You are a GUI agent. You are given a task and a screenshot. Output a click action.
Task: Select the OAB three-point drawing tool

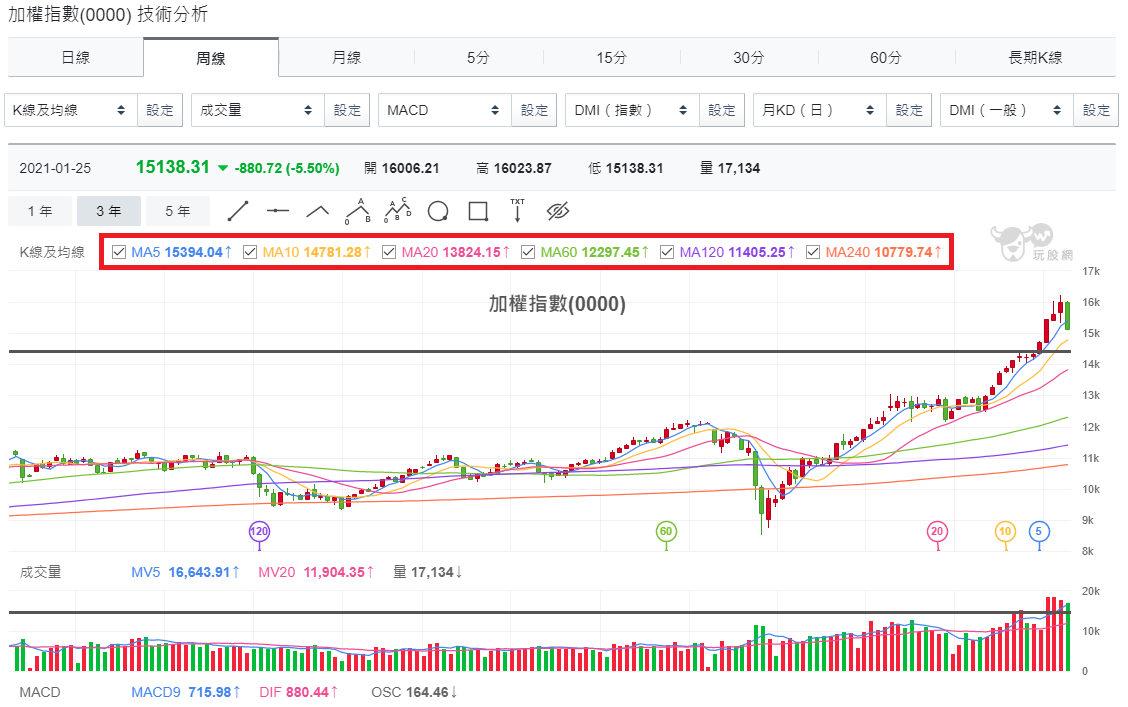358,211
